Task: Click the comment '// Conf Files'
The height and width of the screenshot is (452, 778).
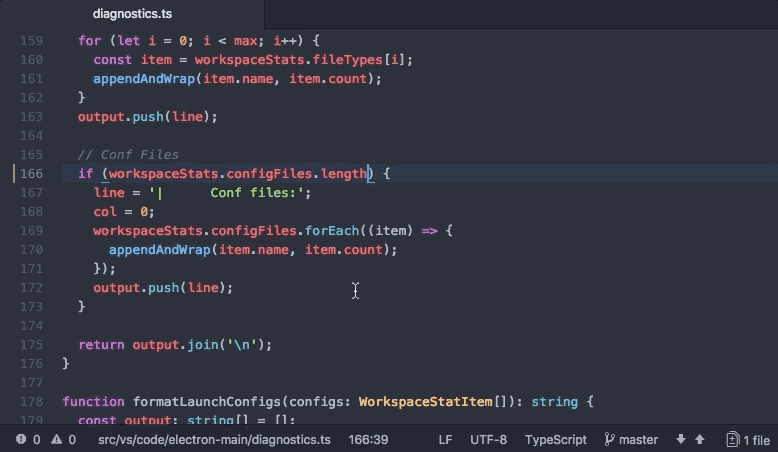Action: click(128, 155)
